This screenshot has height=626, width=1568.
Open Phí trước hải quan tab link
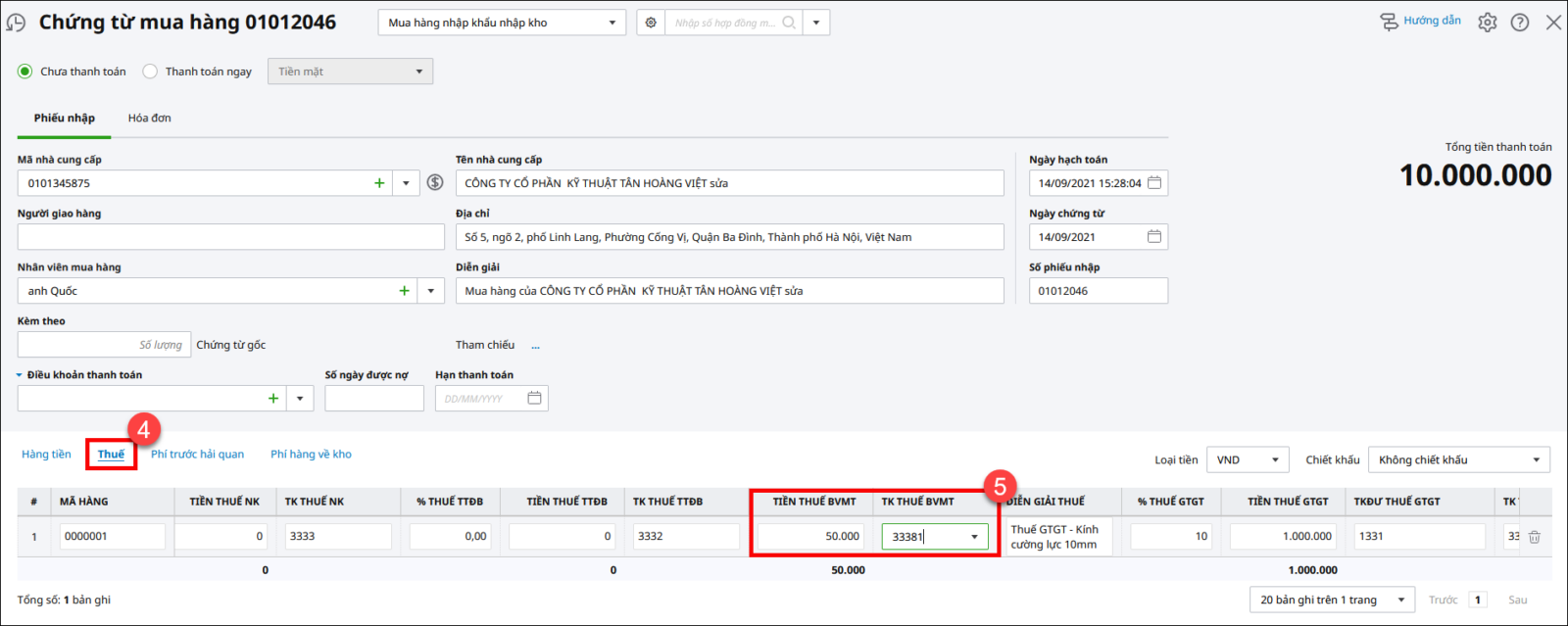tap(197, 455)
